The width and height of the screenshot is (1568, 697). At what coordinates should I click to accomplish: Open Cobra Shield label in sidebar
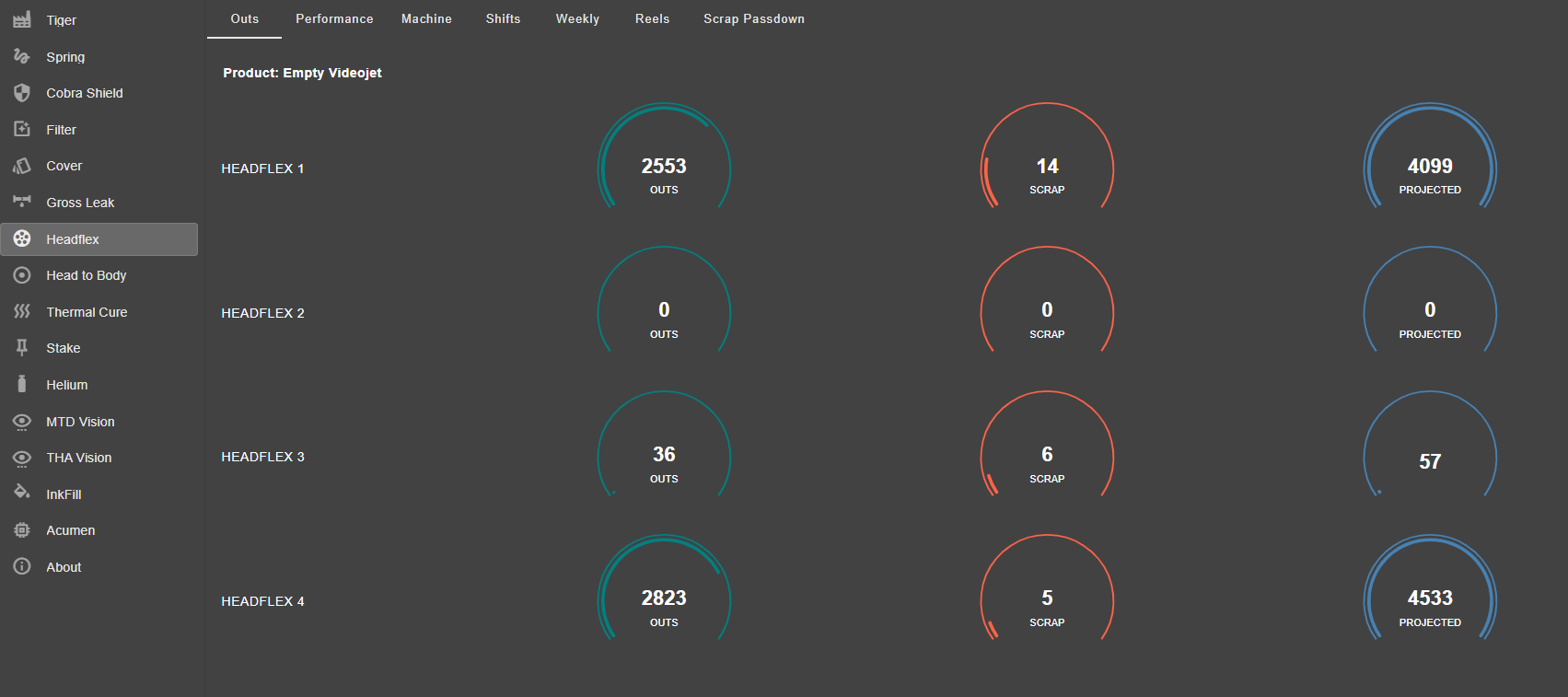tap(85, 93)
